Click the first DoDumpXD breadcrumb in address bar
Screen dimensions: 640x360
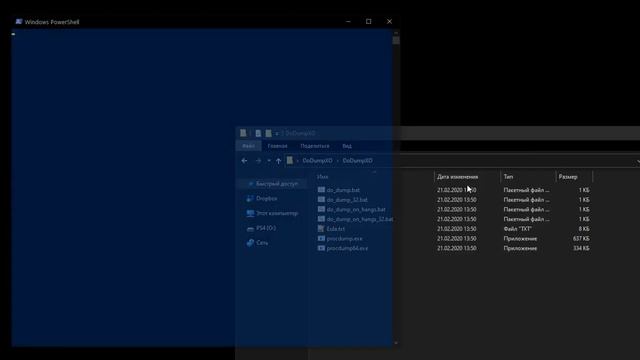(317, 161)
